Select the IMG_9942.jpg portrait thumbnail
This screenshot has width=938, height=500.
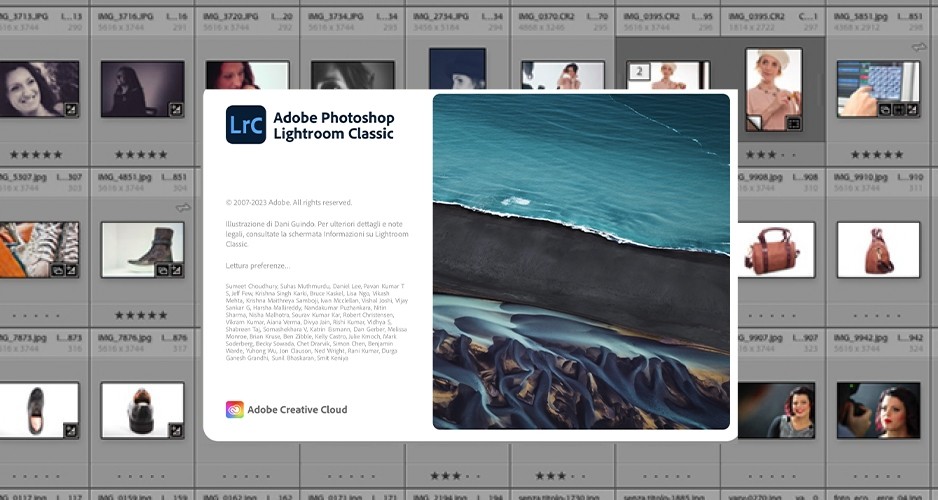pos(878,410)
